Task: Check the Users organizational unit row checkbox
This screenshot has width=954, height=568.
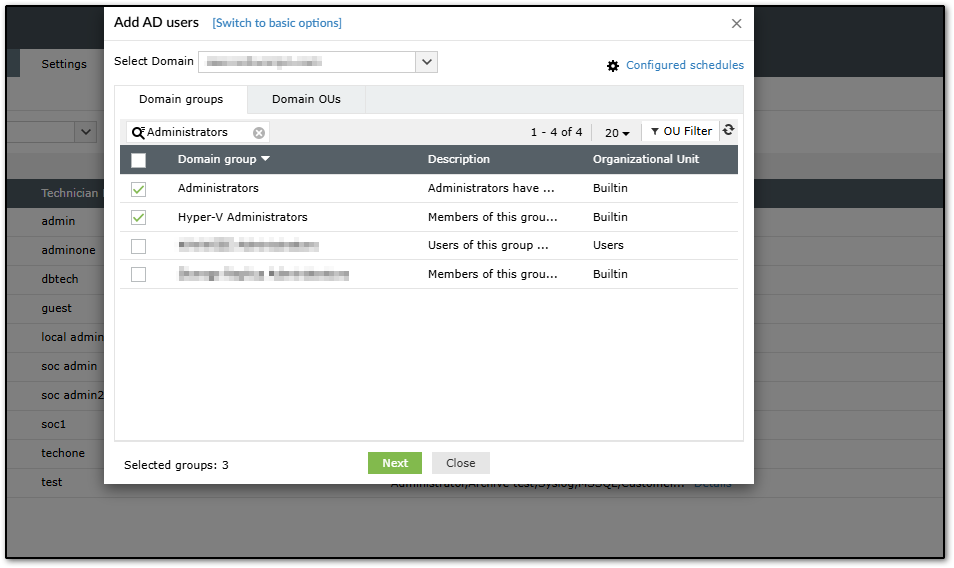Action: [138, 246]
